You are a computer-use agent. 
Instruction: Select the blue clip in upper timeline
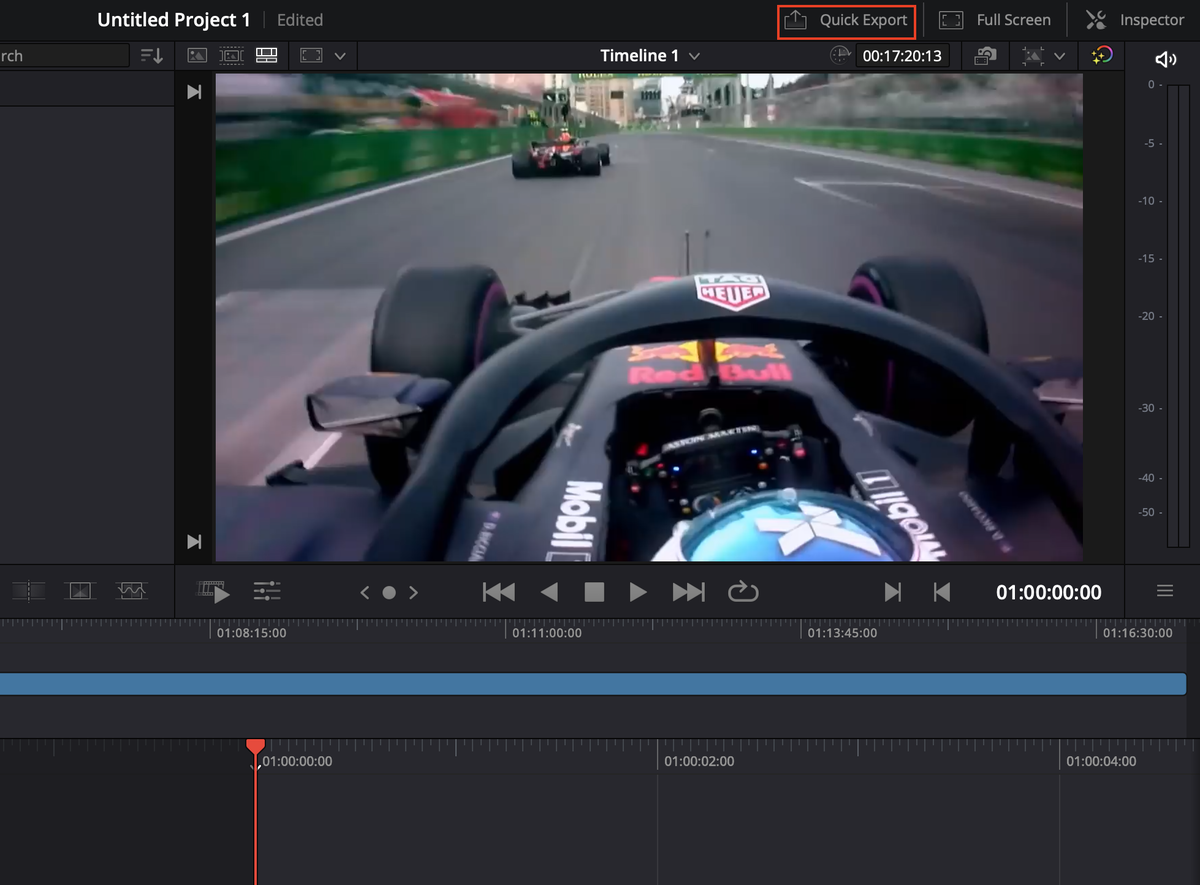coord(593,684)
